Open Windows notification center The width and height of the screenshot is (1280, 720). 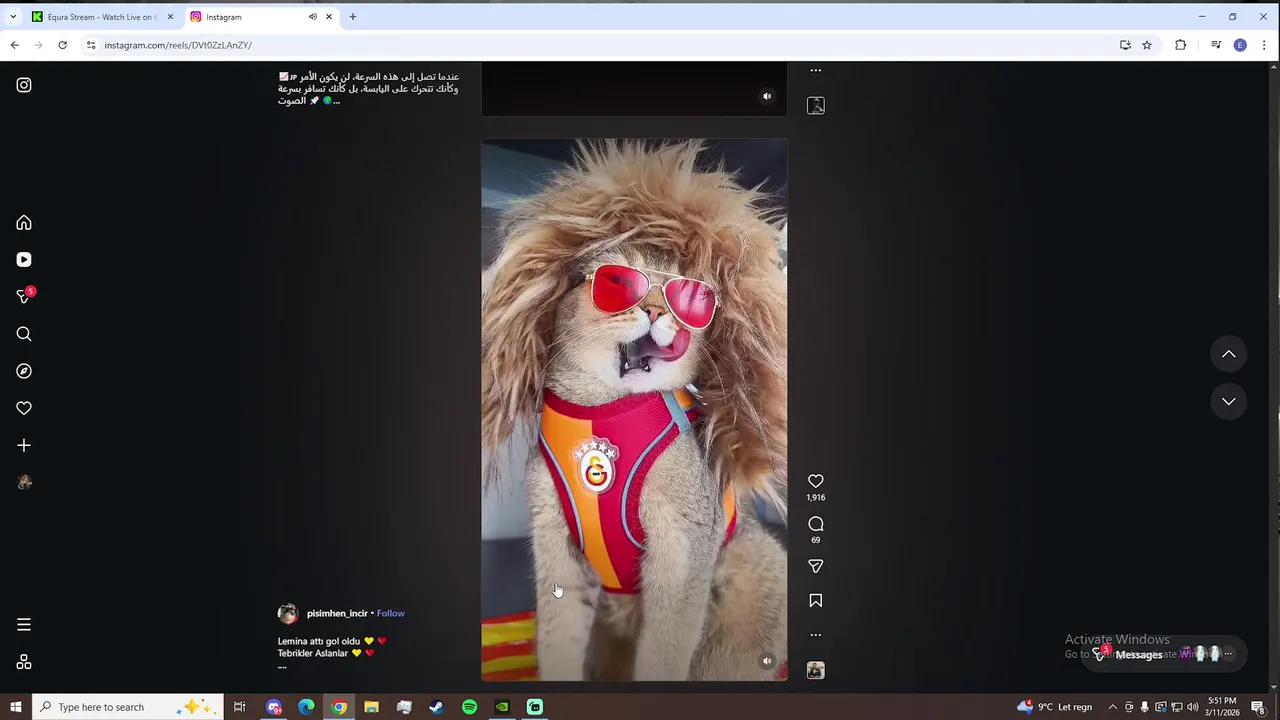click(x=1259, y=707)
